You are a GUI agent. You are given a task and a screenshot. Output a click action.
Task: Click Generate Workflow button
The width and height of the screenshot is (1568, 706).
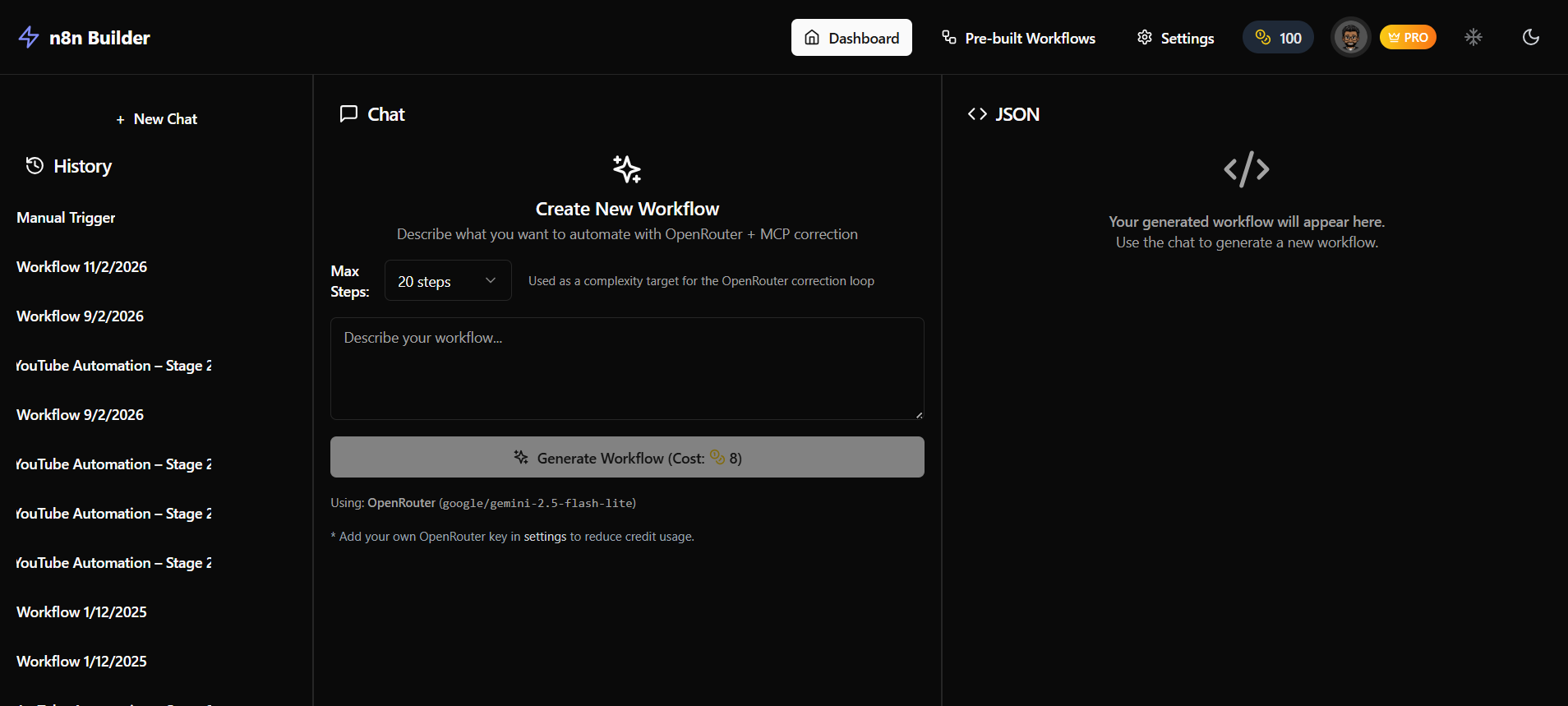click(627, 458)
